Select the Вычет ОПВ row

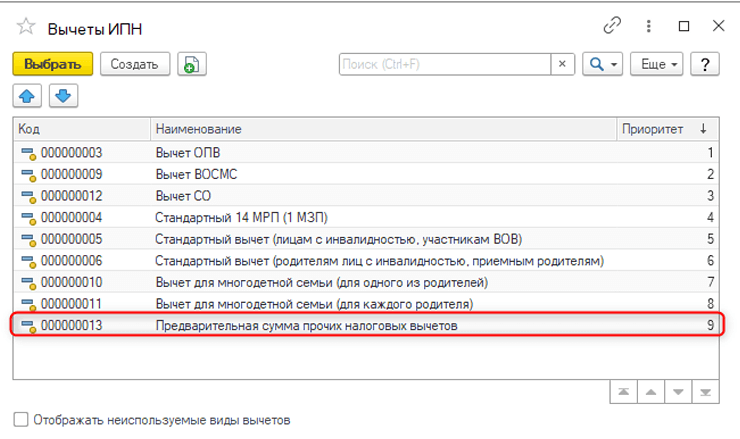tap(300, 153)
